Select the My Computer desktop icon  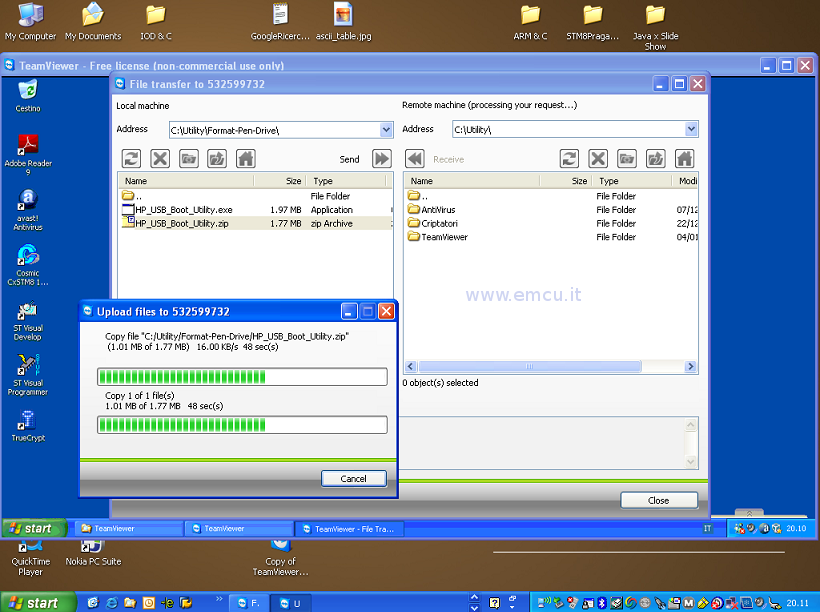(30, 21)
